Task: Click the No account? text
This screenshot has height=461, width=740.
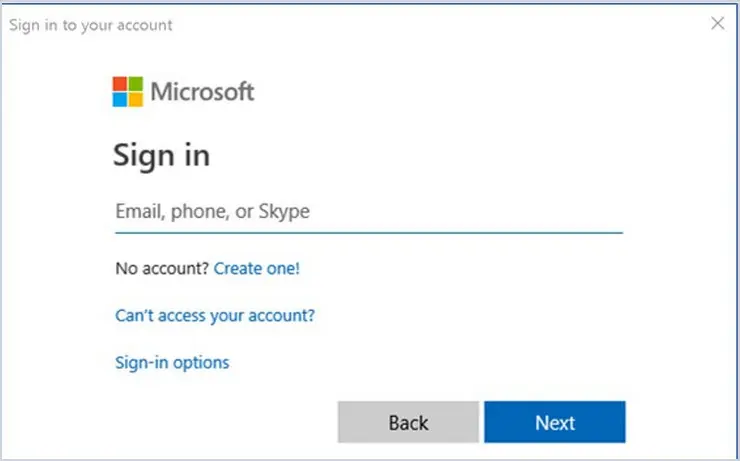Action: (162, 268)
